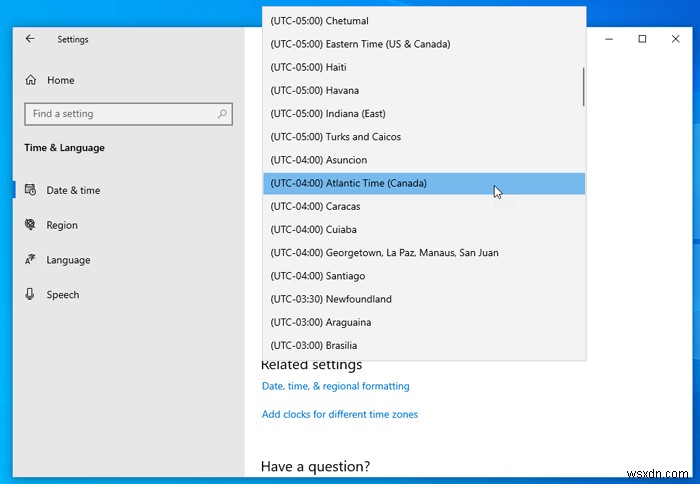Choose Georgetown, La Paz, Manaus, San Juan
This screenshot has height=484, width=700.
pyautogui.click(x=384, y=253)
